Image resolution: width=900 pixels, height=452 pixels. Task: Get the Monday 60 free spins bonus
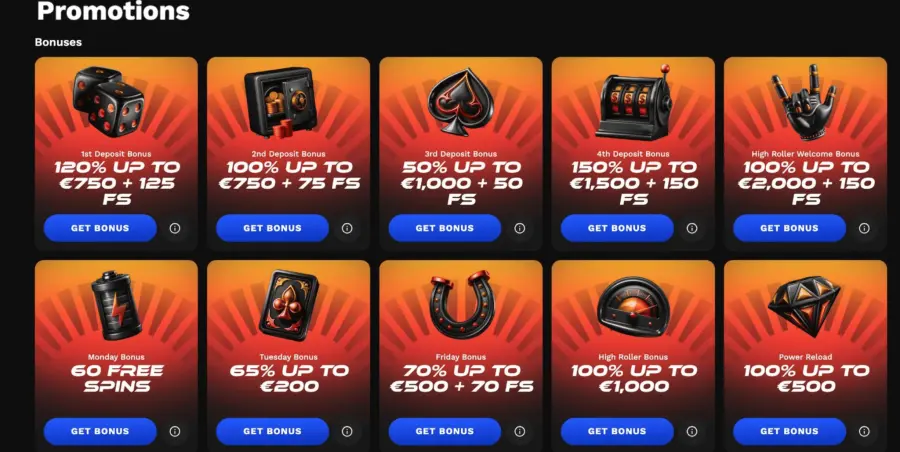click(100, 431)
